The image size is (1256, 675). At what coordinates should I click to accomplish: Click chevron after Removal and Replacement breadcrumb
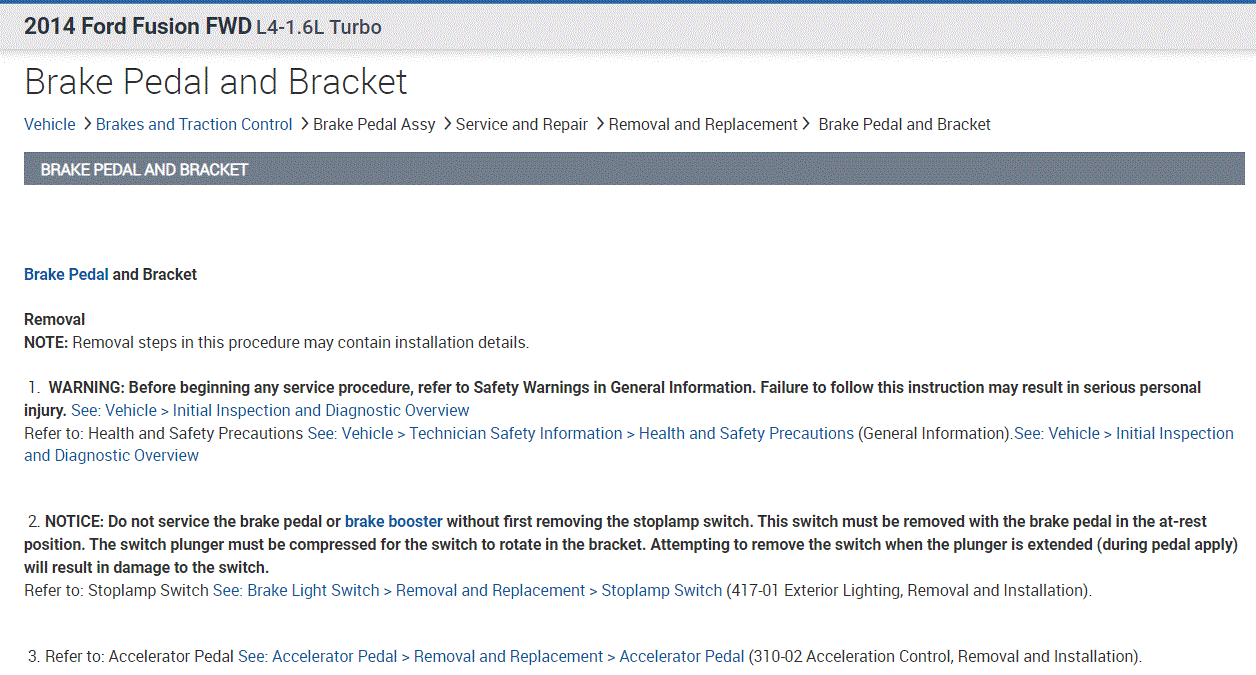click(x=806, y=124)
